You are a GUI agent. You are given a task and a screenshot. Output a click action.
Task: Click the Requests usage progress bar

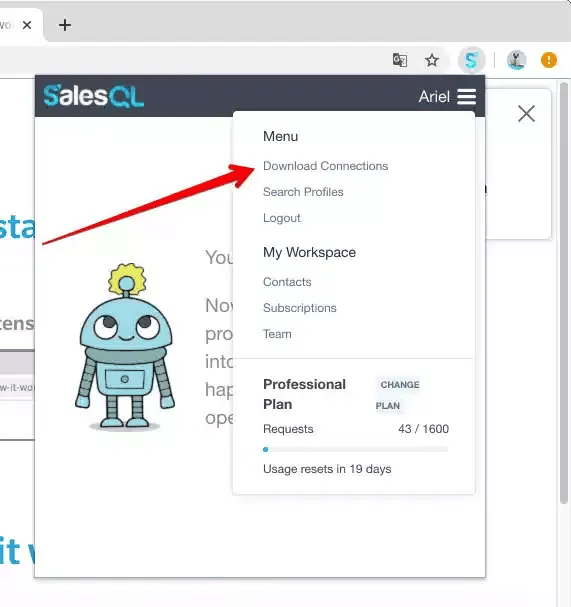pyautogui.click(x=355, y=449)
